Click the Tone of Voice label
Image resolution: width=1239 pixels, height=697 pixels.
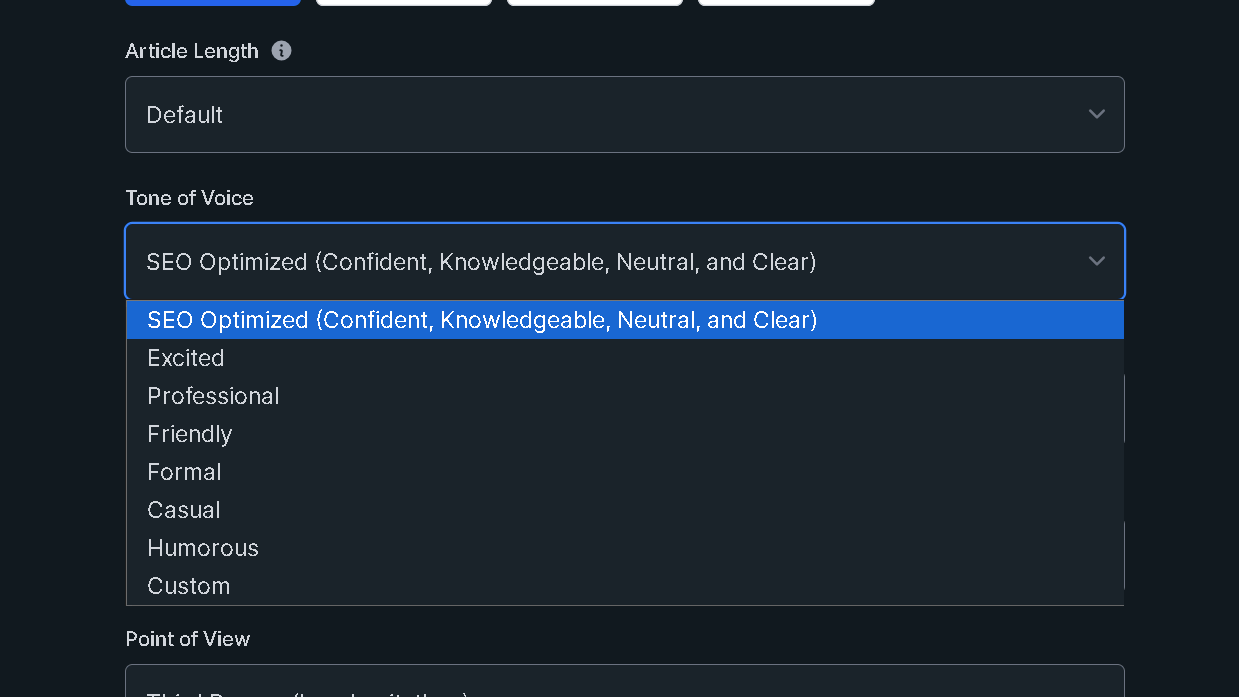(x=189, y=198)
